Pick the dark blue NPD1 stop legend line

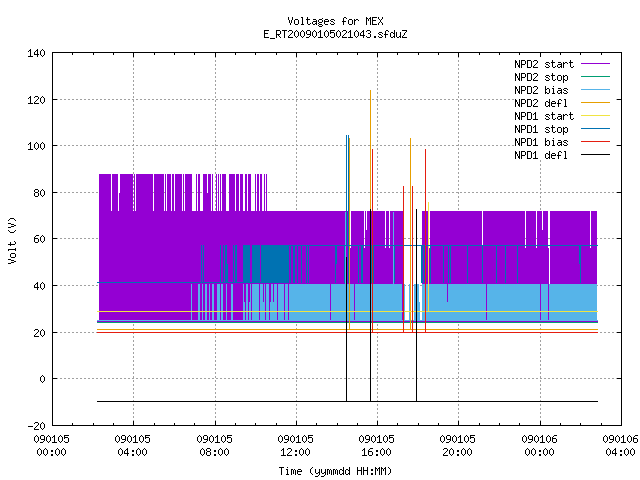[595, 129]
